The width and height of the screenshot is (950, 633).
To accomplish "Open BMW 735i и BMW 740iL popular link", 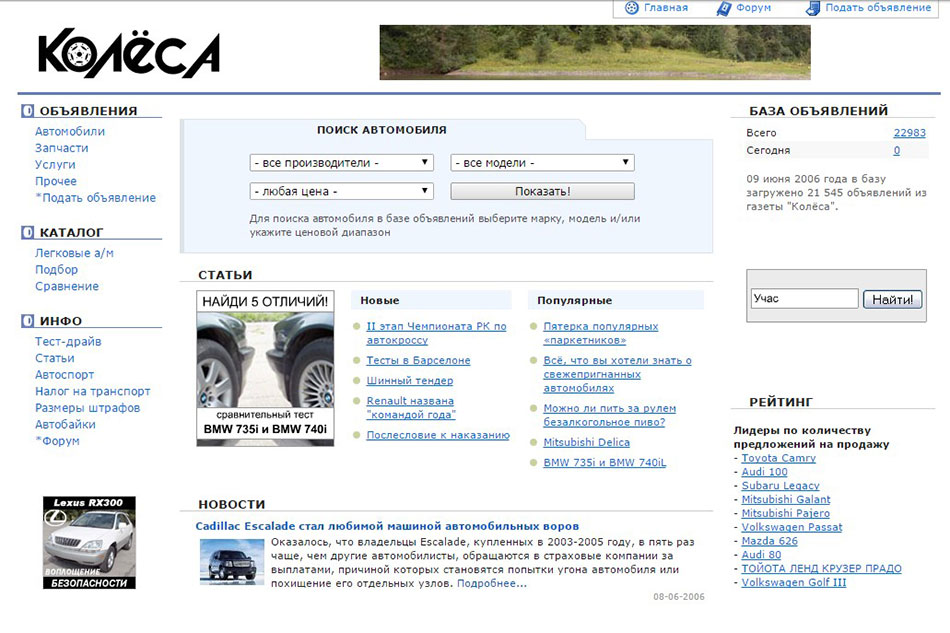I will click(605, 463).
